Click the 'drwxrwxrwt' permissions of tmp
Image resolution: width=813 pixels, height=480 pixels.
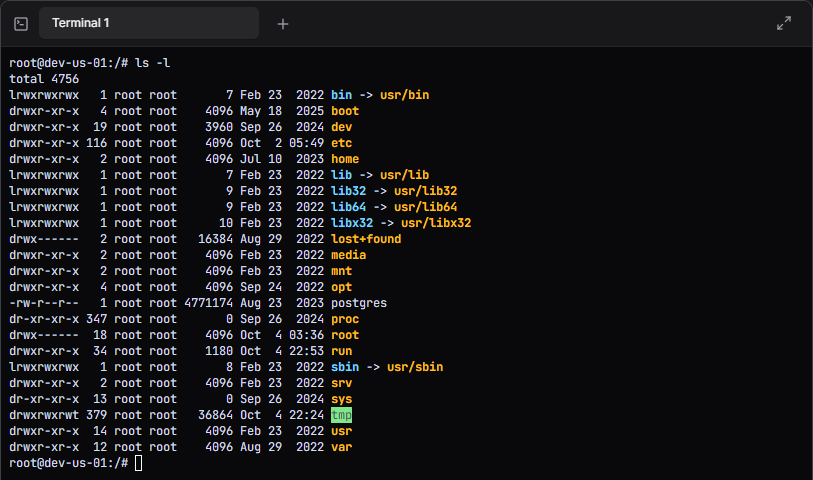point(44,415)
